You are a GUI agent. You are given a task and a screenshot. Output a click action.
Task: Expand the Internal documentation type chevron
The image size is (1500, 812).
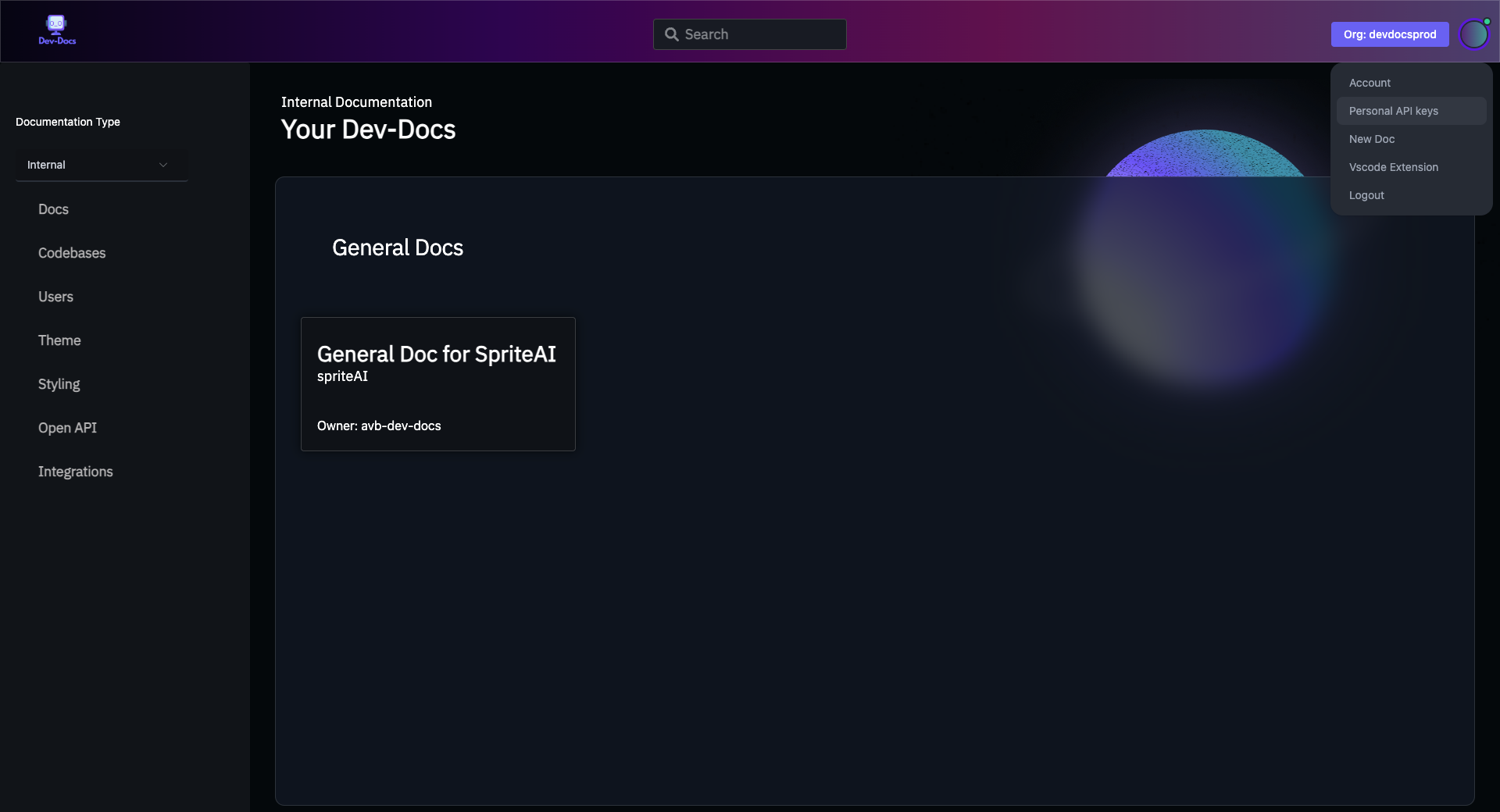pyautogui.click(x=163, y=165)
